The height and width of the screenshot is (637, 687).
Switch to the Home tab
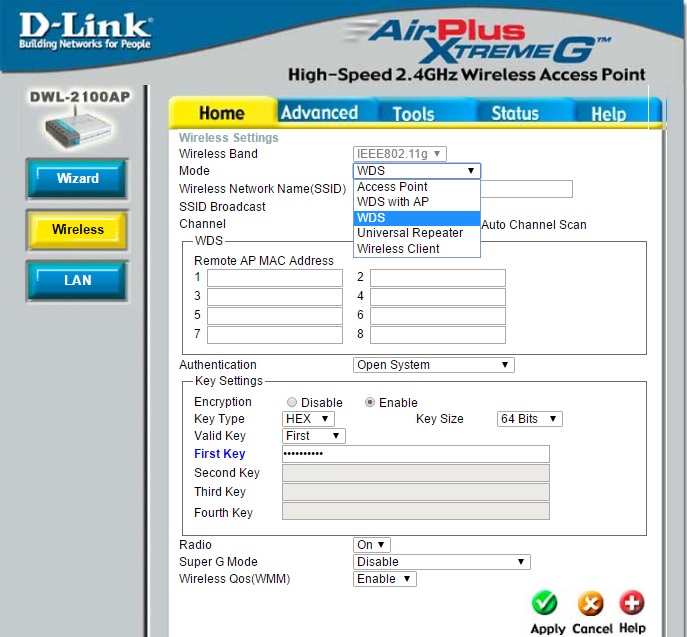click(x=222, y=113)
